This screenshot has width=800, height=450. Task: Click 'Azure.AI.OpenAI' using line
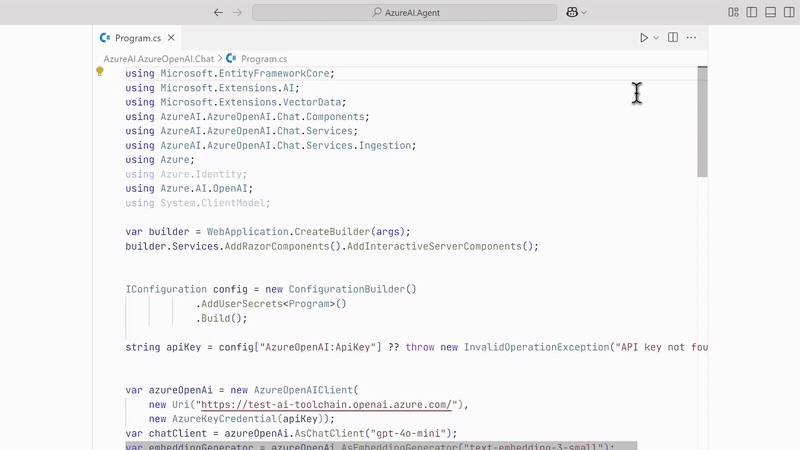pos(189,189)
